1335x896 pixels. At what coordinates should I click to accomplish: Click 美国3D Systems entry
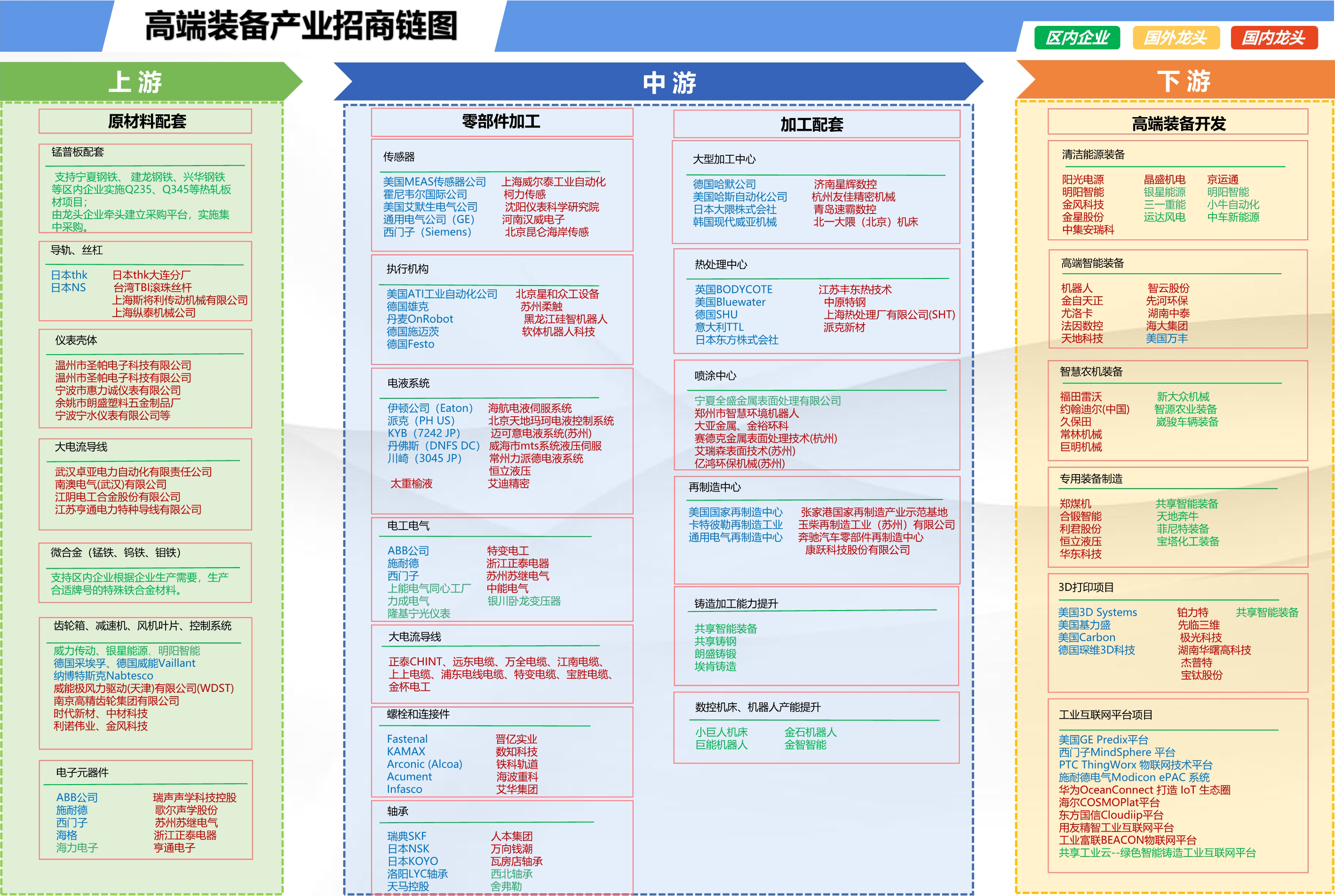[x=1097, y=612]
